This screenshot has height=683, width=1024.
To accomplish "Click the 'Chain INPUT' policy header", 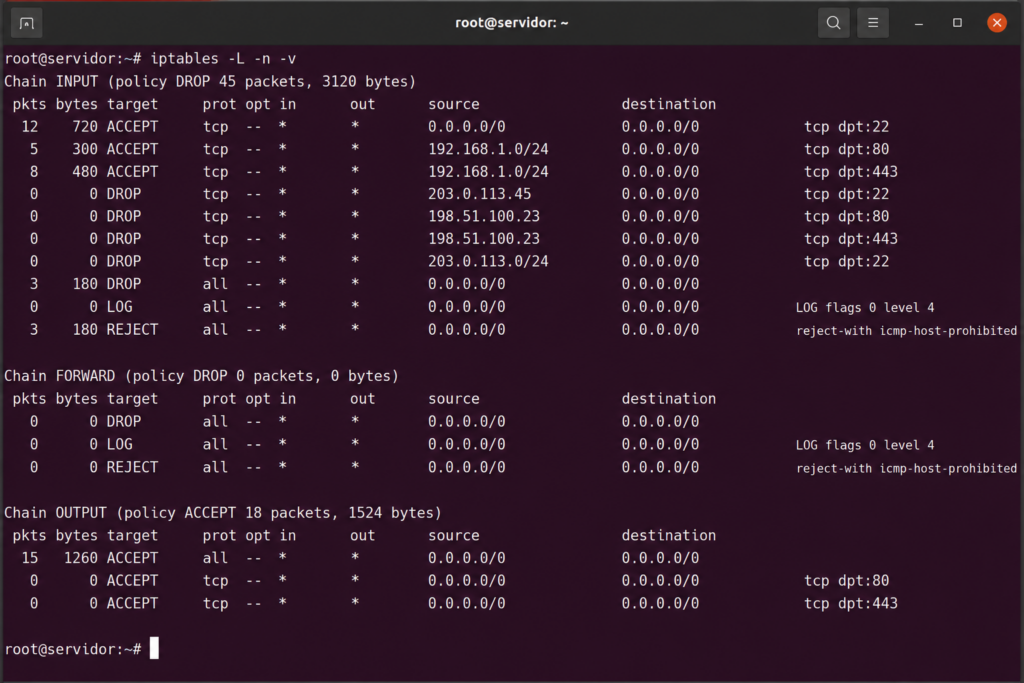I will pos(210,82).
